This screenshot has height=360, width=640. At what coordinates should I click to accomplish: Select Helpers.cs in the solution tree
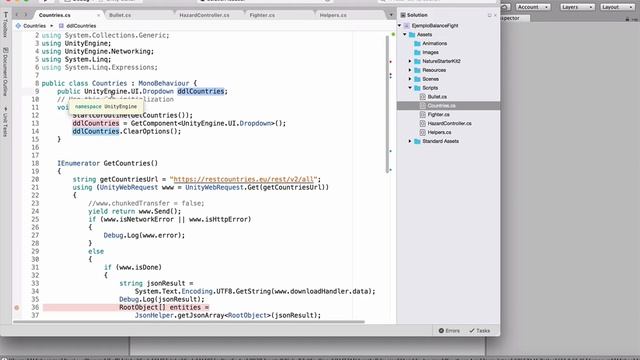point(439,132)
